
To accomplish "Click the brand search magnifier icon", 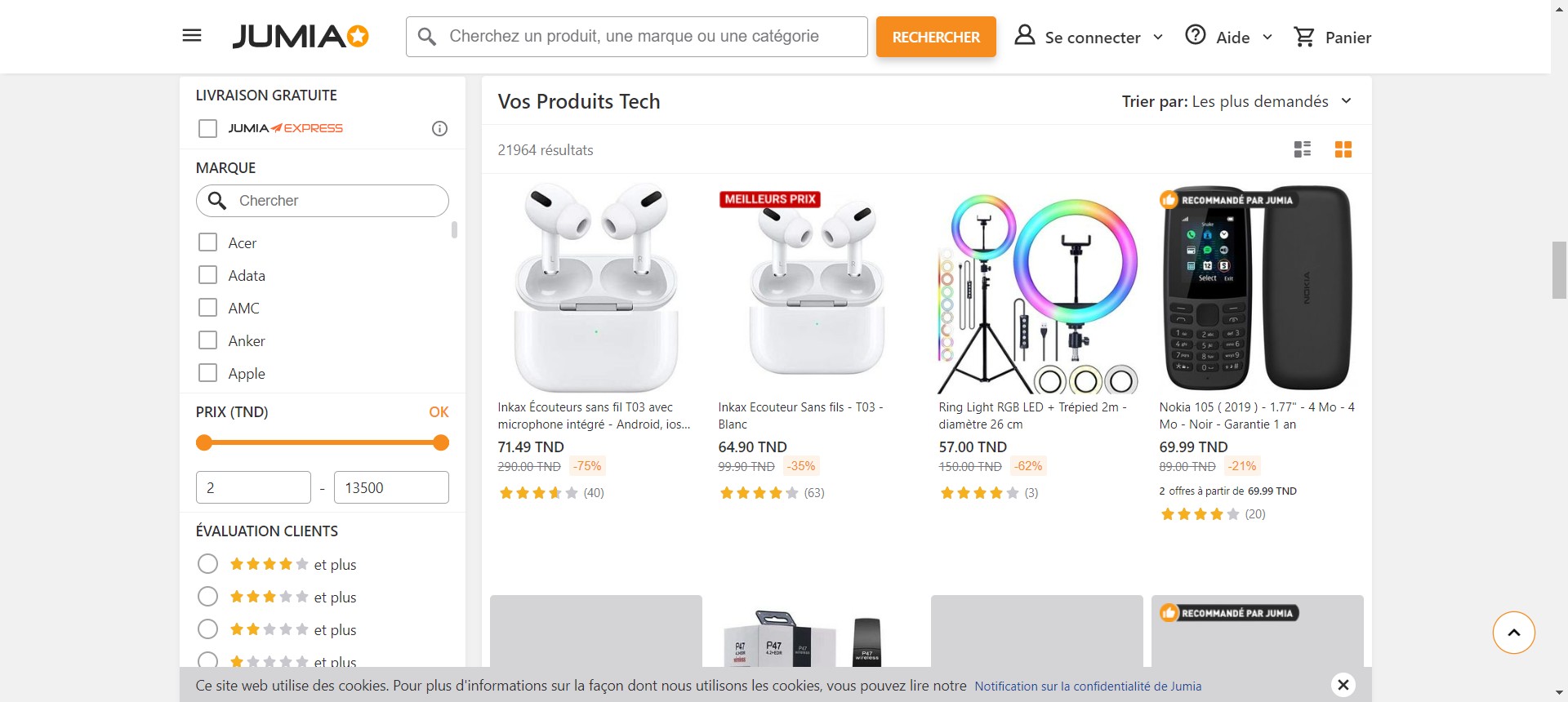I will click(x=217, y=201).
